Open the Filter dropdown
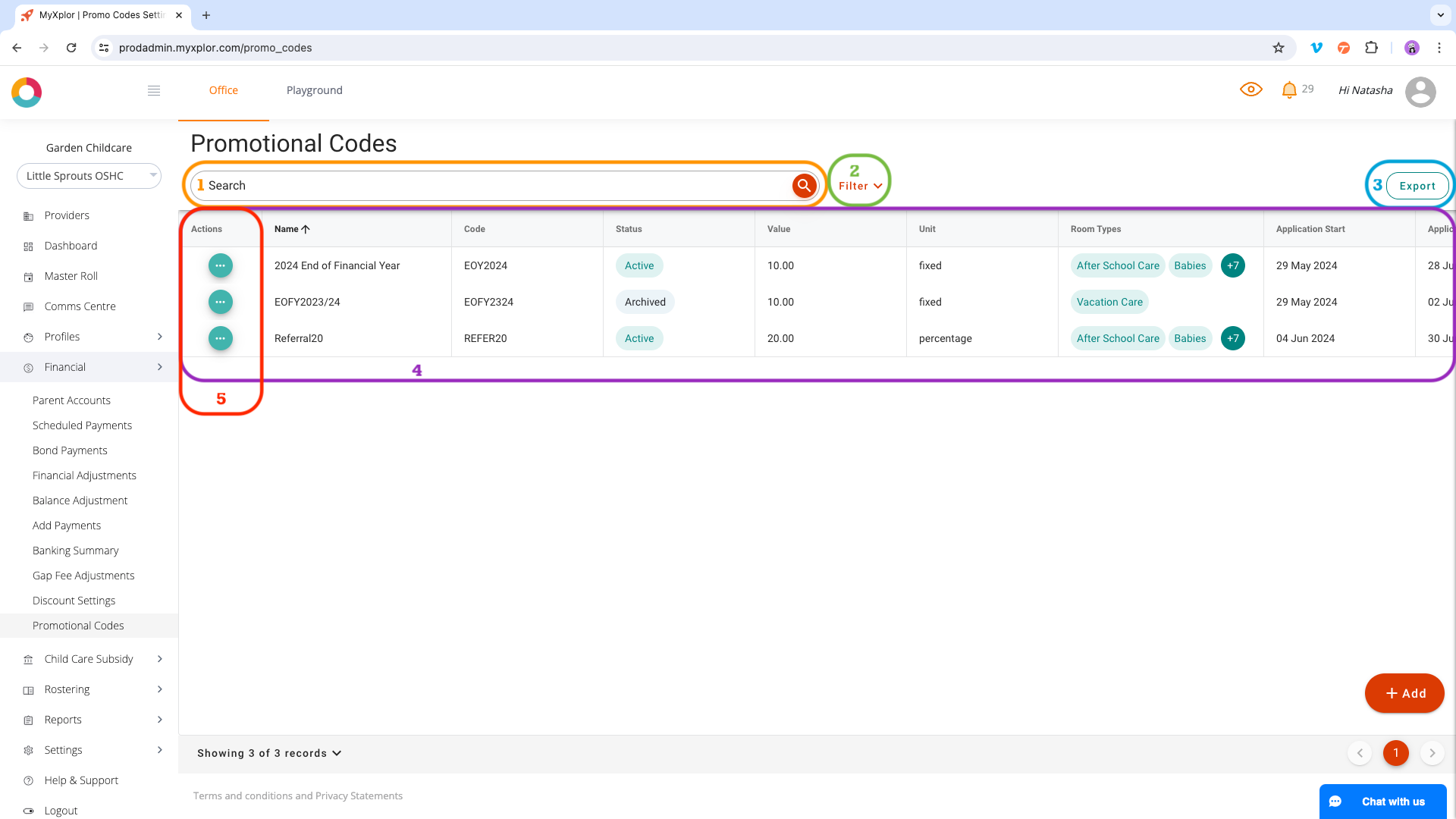Viewport: 1456px width, 819px height. 860,186
